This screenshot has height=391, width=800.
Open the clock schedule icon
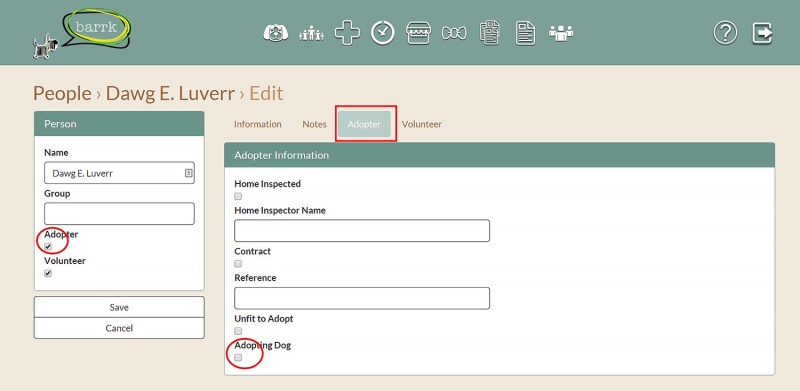pyautogui.click(x=383, y=34)
